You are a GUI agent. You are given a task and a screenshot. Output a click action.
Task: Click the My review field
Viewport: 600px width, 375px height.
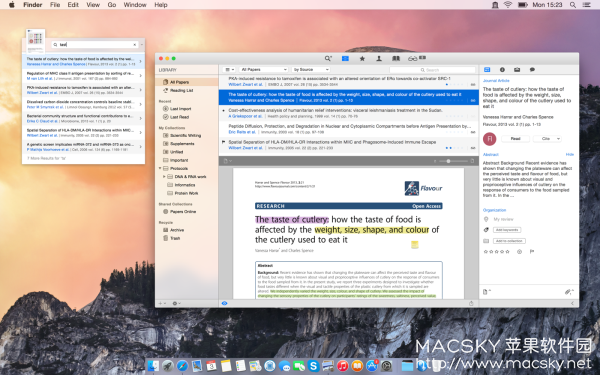point(504,219)
